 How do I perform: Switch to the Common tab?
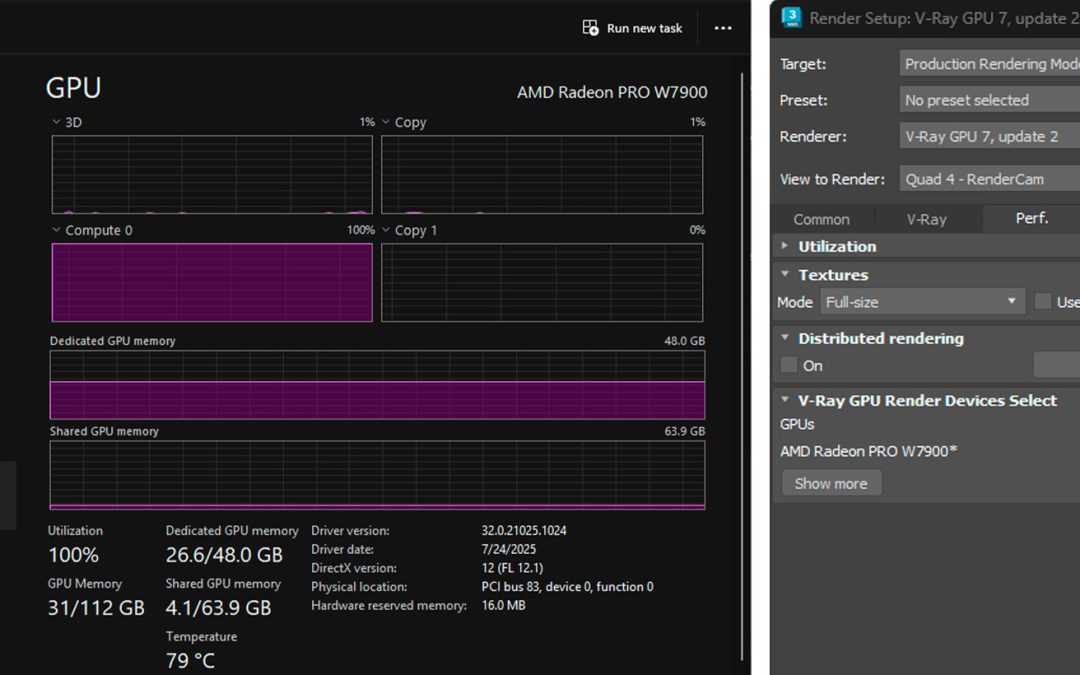[821, 219]
